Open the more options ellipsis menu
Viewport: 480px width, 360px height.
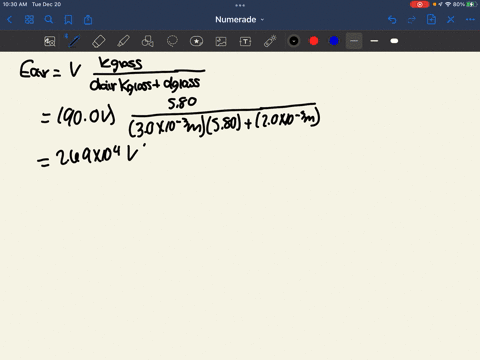pos(470,20)
